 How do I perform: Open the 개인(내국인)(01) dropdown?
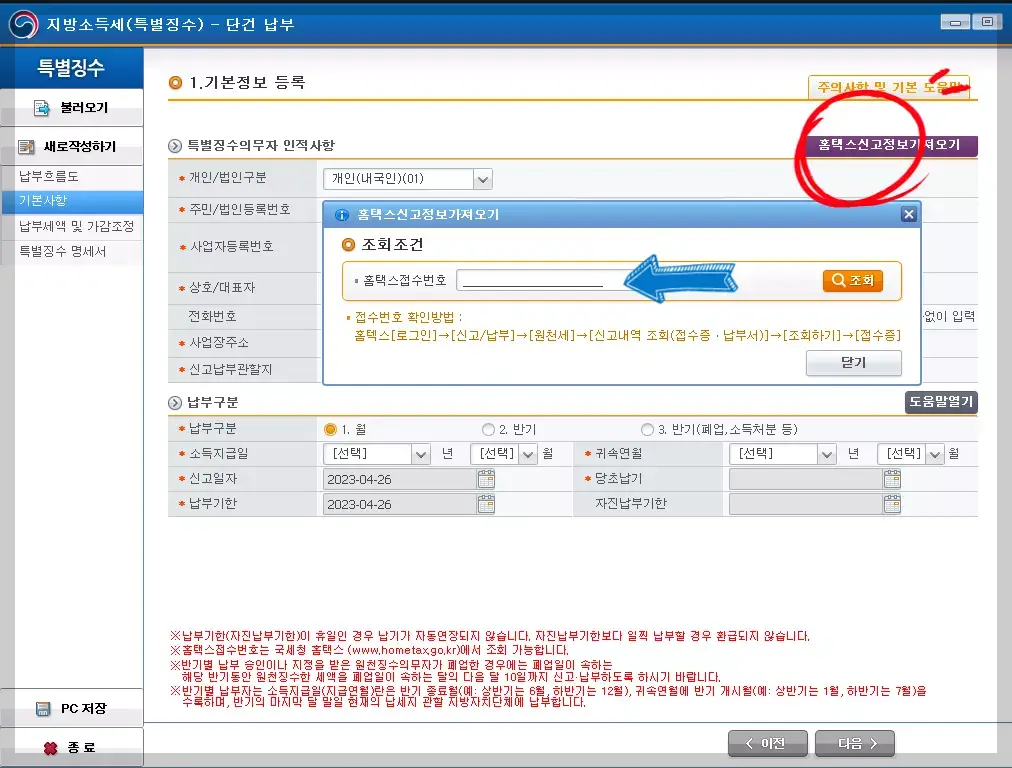[x=483, y=179]
